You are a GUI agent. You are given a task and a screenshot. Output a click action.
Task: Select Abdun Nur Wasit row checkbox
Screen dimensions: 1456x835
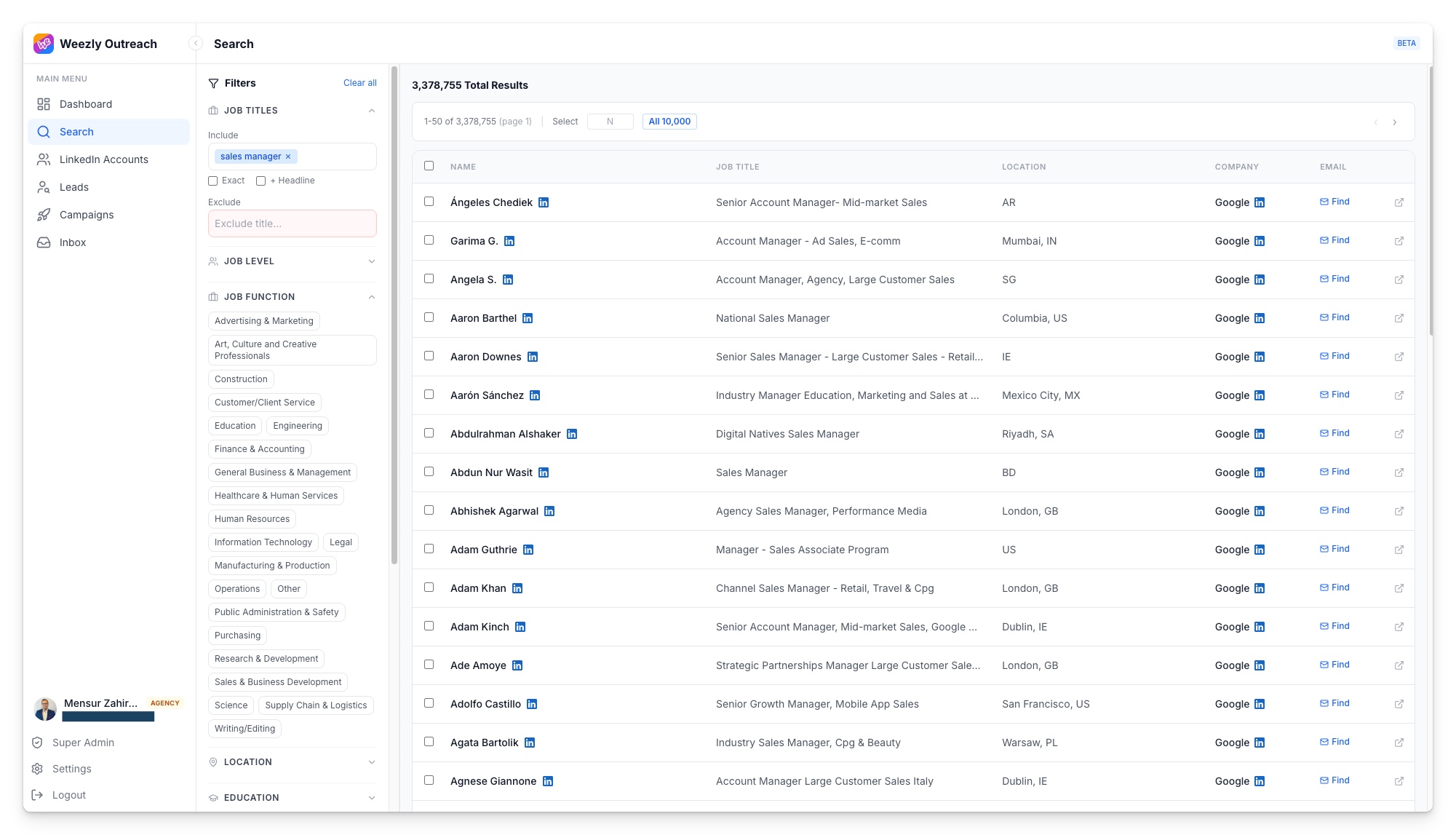(429, 472)
